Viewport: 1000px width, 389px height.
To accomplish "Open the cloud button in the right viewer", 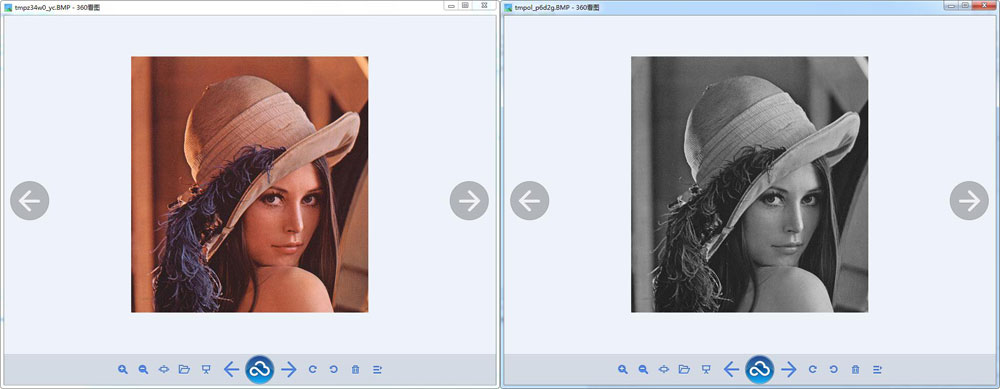I will (x=760, y=369).
